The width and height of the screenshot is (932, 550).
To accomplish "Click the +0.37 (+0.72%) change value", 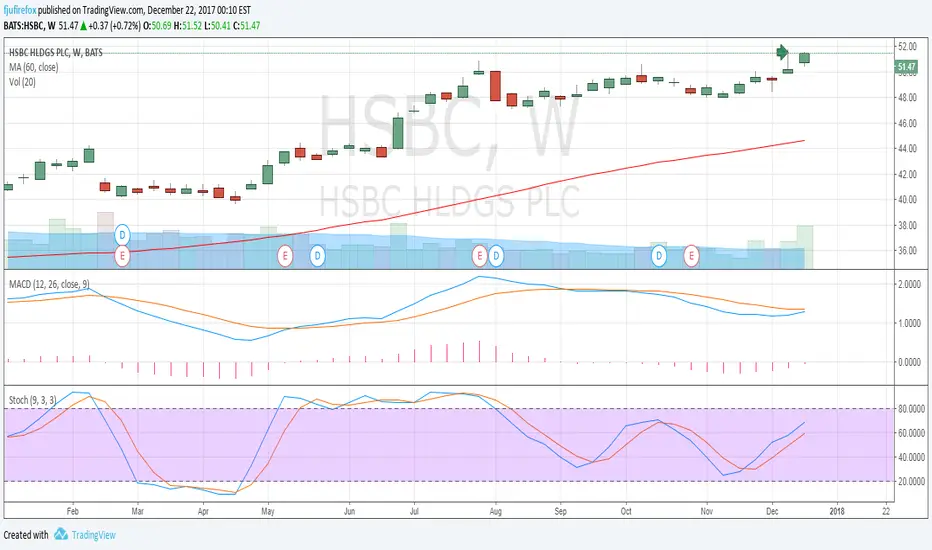I will point(115,26).
